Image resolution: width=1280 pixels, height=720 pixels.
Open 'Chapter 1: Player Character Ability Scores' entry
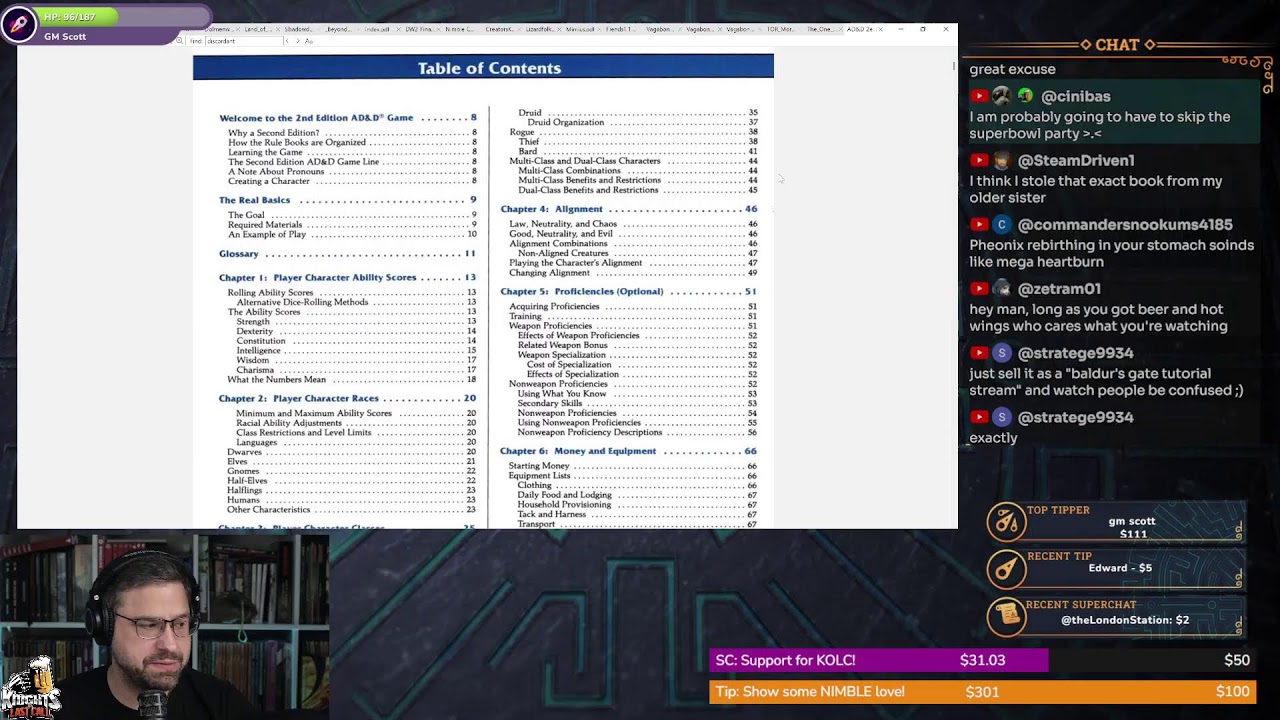(x=347, y=277)
